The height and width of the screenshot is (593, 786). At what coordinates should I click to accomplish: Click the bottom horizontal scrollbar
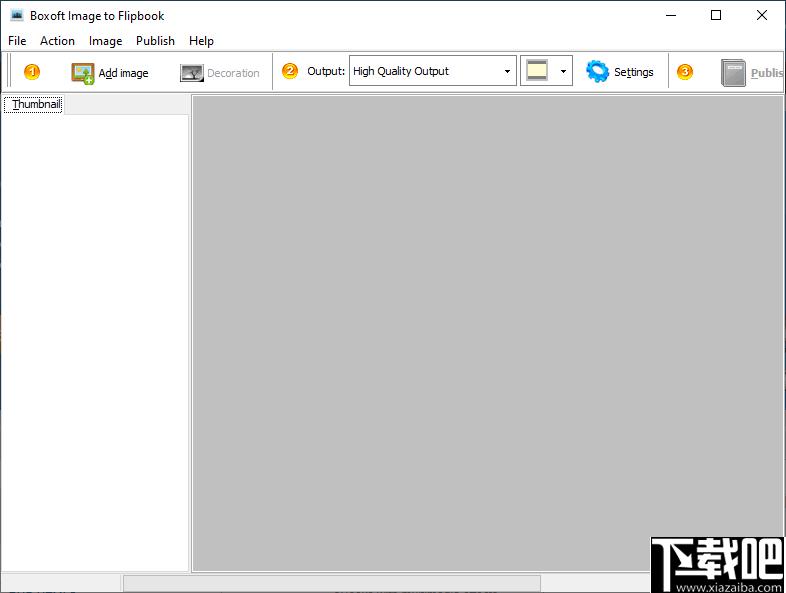coord(332,583)
